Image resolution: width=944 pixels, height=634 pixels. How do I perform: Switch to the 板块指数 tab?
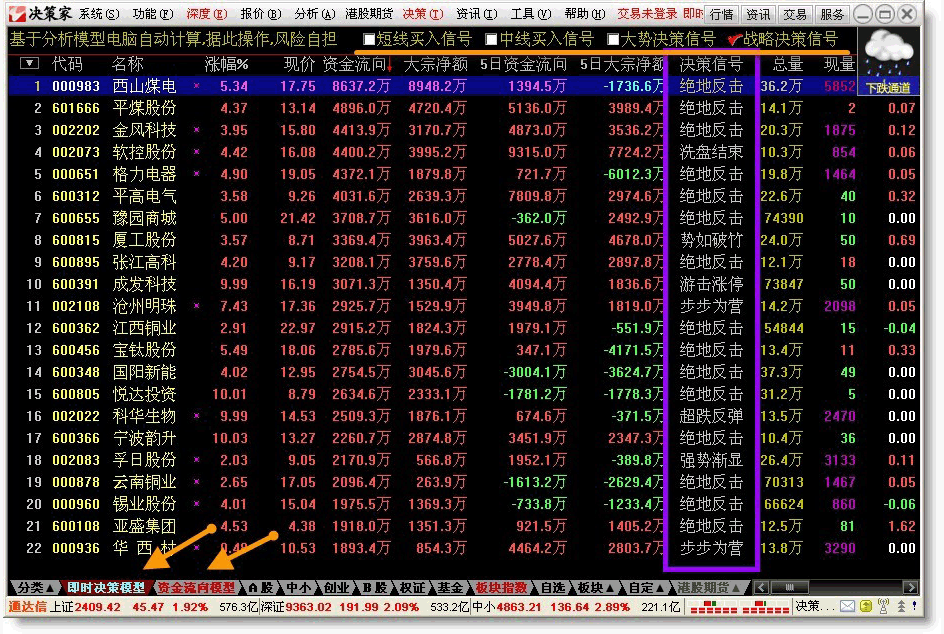coord(501,588)
